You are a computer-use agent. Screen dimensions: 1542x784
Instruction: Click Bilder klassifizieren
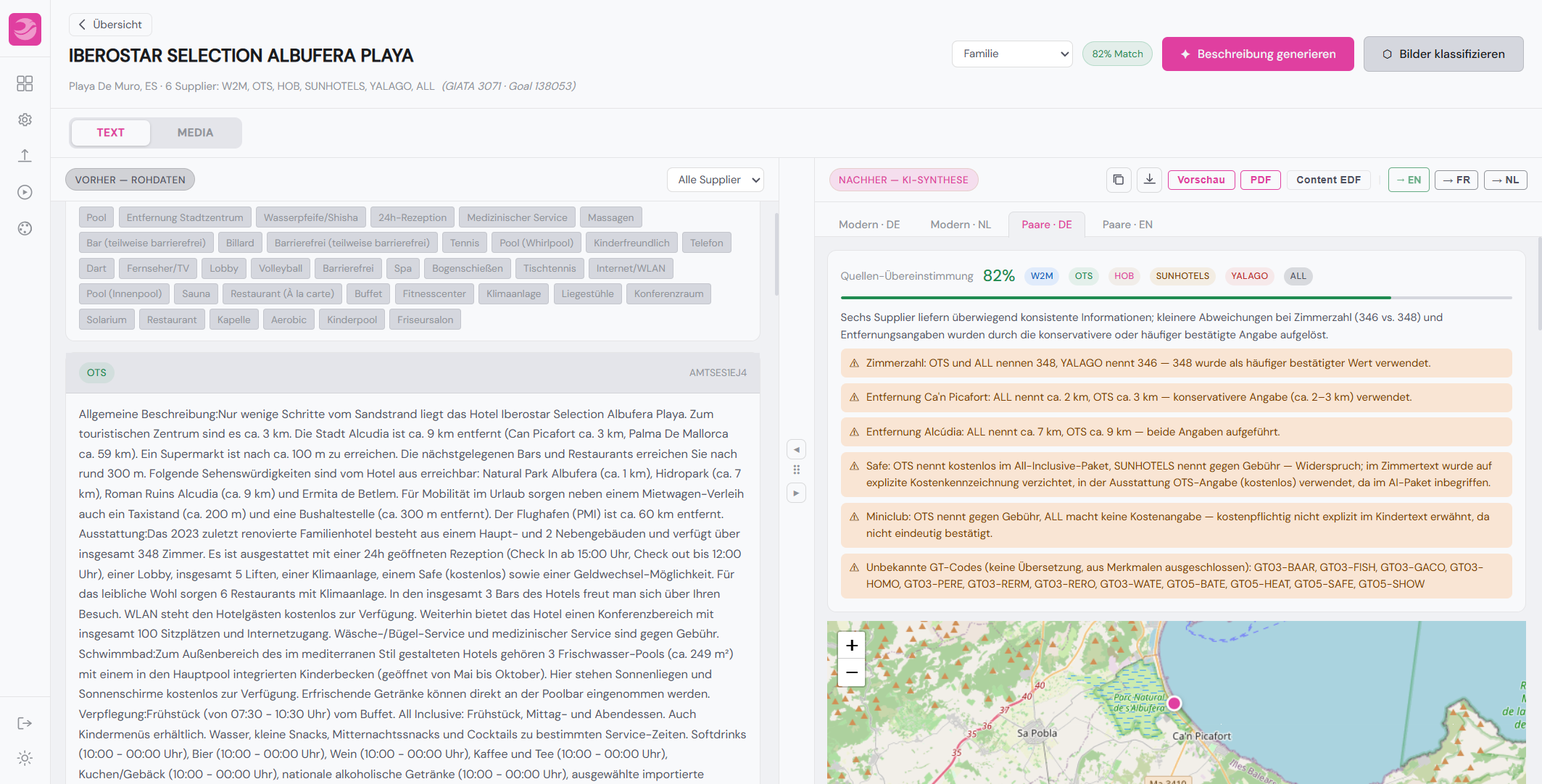[x=1443, y=54]
